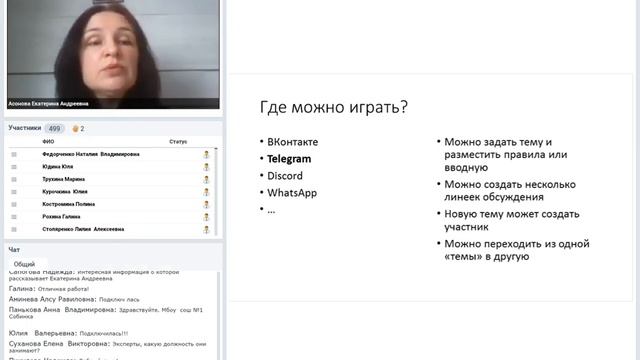Select participant Федорченко Наталия Владимировна

[x=91, y=154]
